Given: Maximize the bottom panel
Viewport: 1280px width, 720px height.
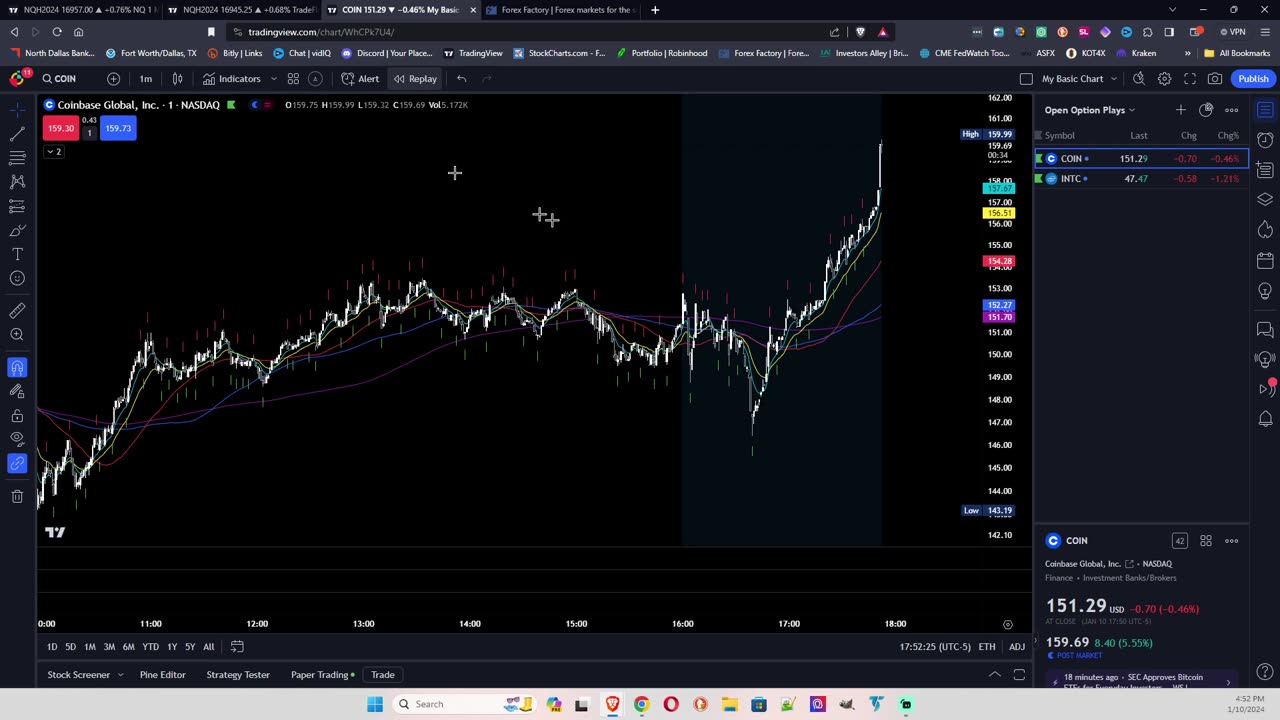Looking at the screenshot, I should pos(1019,675).
